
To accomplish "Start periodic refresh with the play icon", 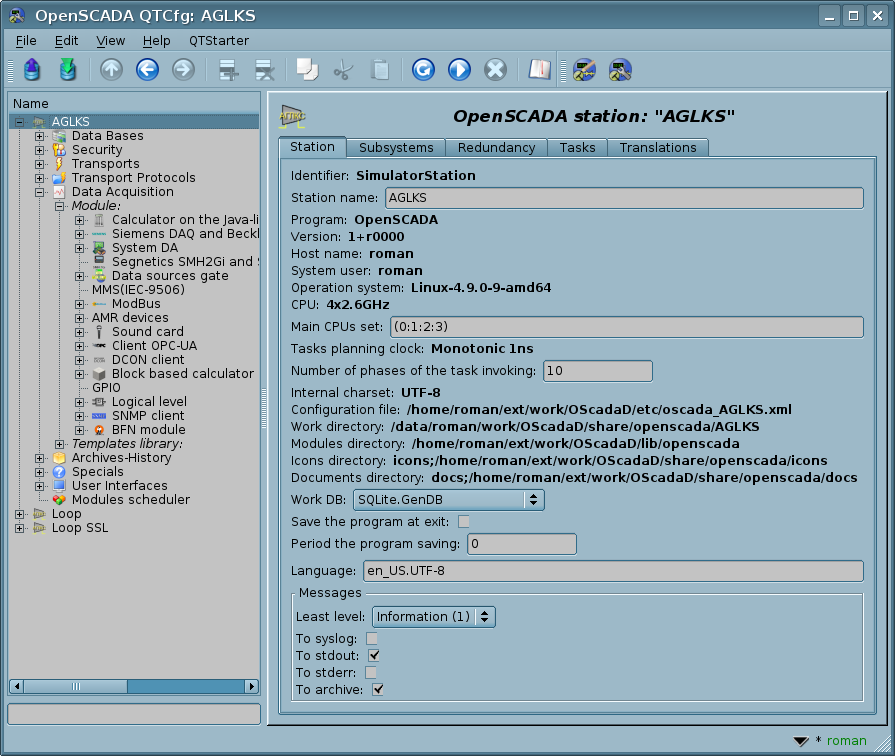I will [x=459, y=70].
